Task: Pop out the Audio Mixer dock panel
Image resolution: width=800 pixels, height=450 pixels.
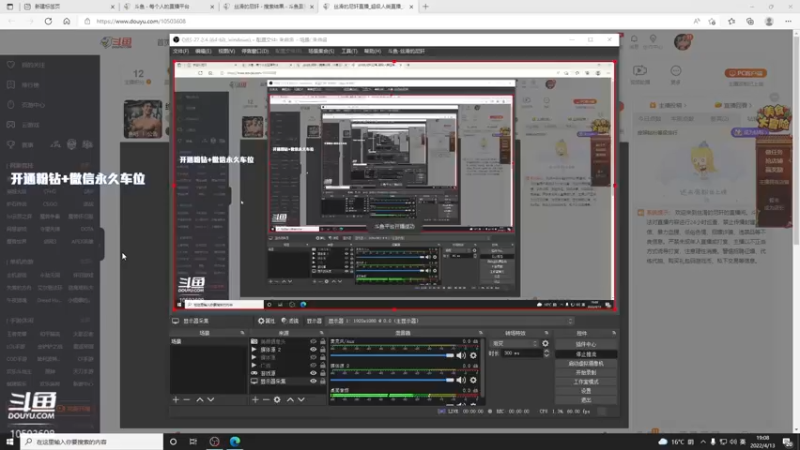Action: tap(481, 333)
